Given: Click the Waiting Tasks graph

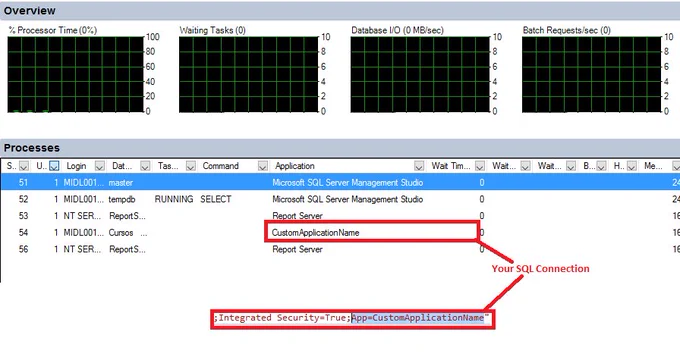Looking at the screenshot, I should [248, 75].
